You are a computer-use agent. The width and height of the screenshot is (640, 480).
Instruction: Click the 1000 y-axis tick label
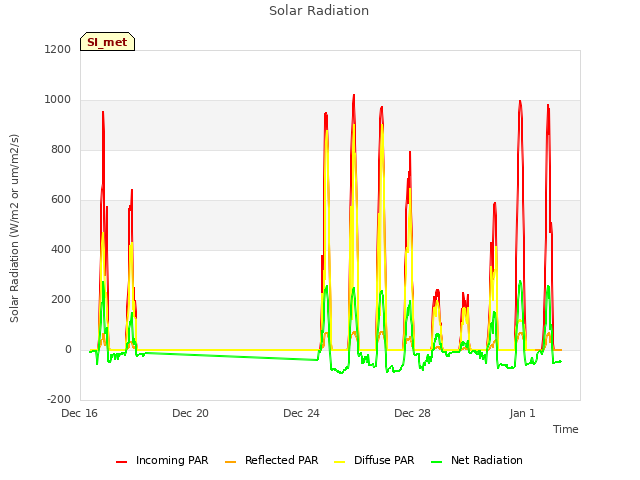point(58,100)
